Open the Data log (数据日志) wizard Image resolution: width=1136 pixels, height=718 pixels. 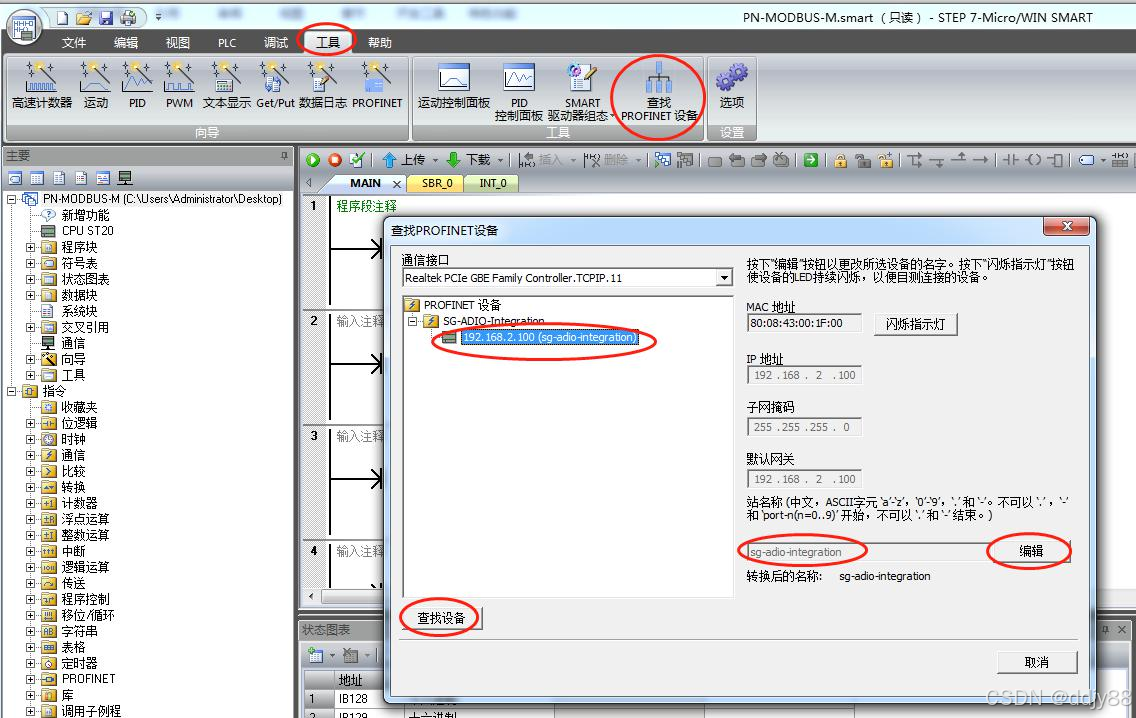point(322,85)
